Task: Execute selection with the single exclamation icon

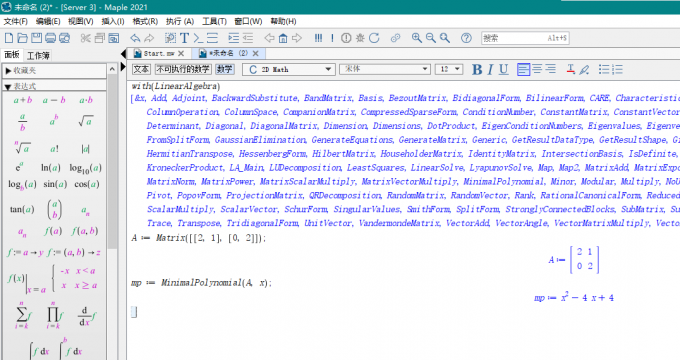Action: (x=332, y=38)
